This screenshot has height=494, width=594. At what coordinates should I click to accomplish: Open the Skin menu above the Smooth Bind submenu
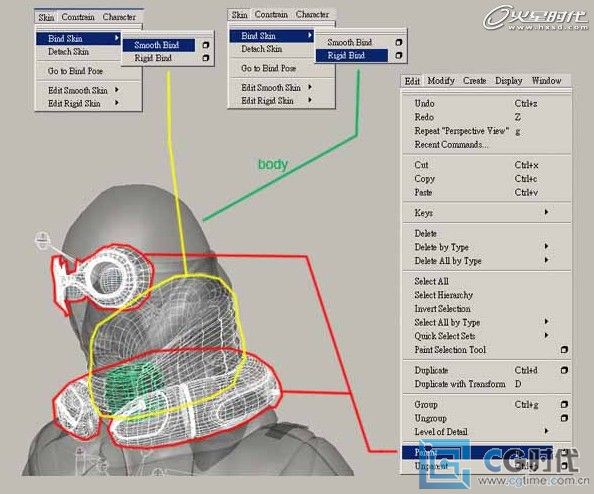[46, 17]
